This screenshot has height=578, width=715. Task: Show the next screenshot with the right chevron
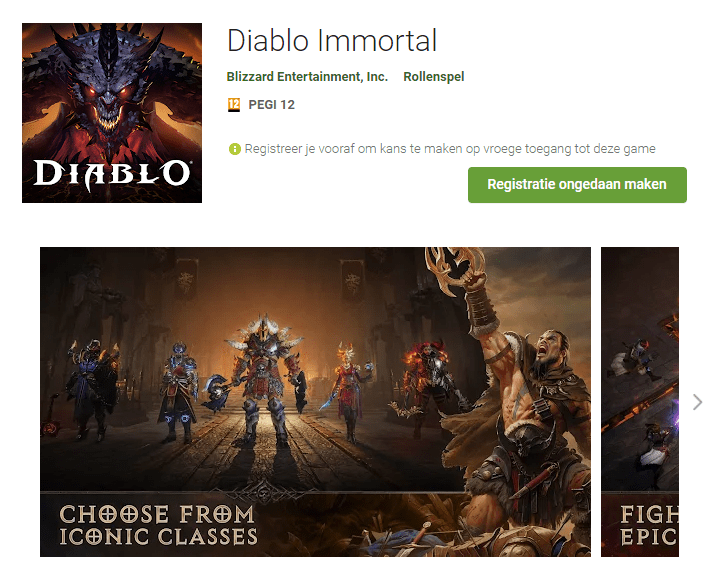tap(697, 402)
